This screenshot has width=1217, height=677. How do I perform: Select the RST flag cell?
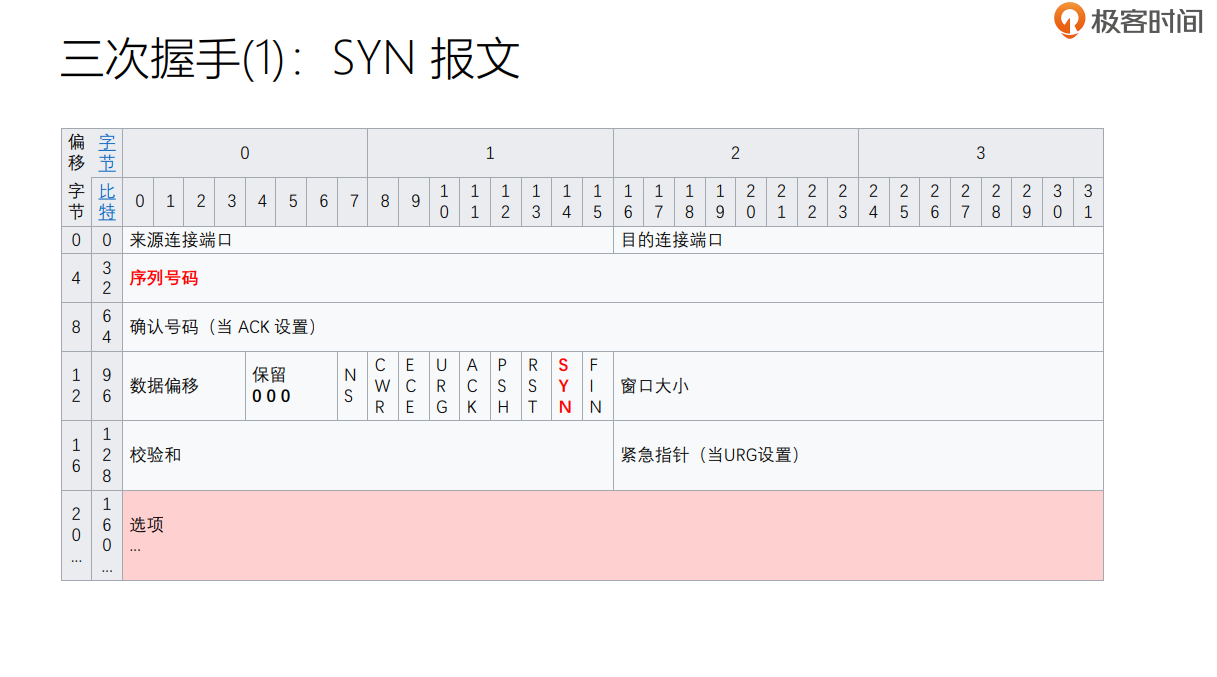[x=534, y=386]
